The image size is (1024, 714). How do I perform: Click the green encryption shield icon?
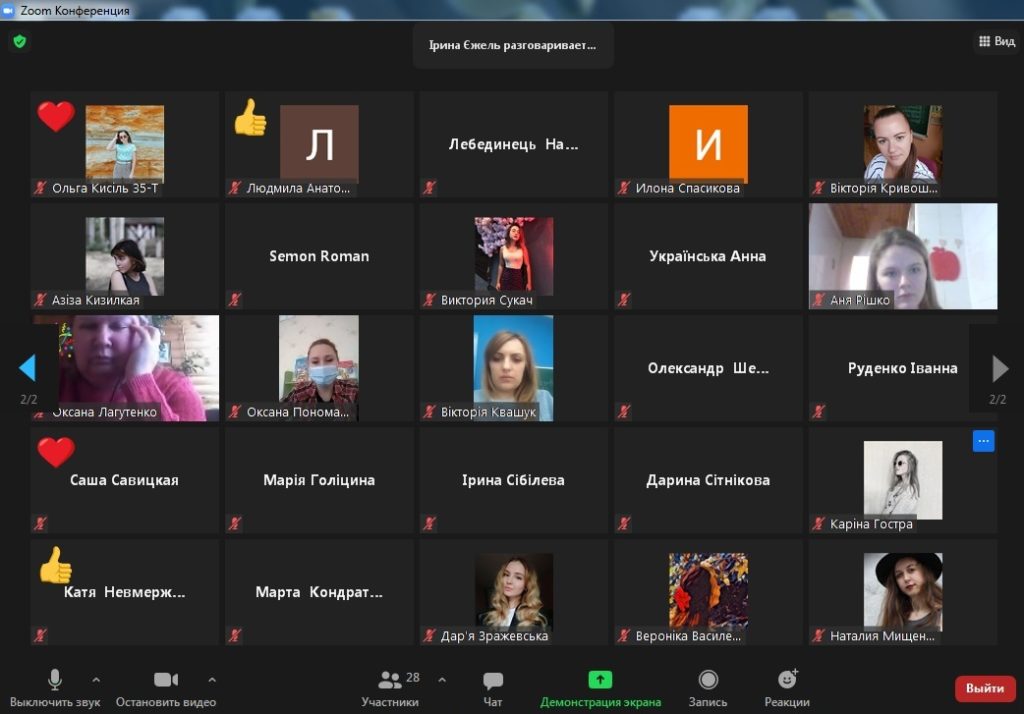(19, 42)
